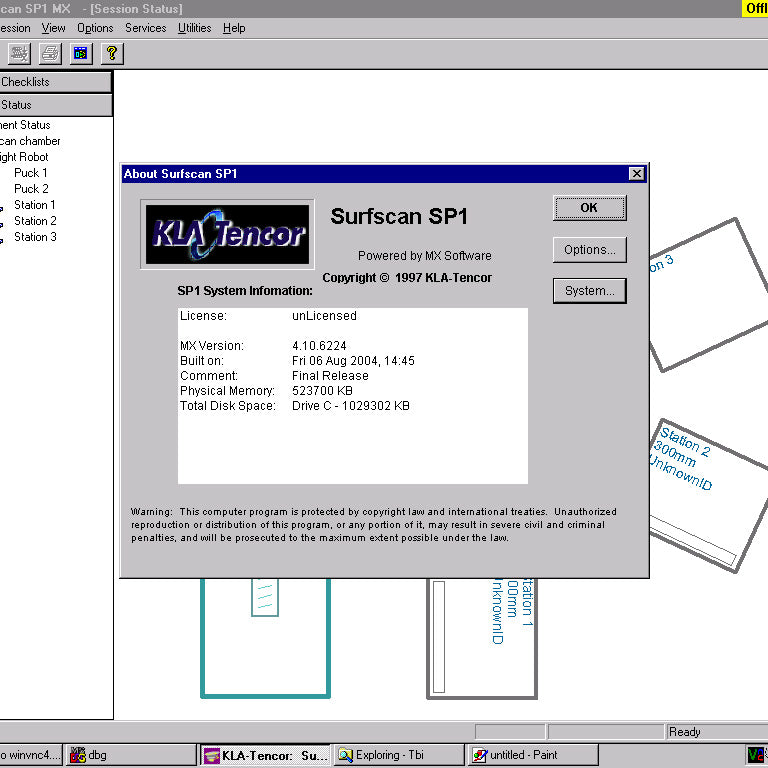Screen dimensions: 768x768
Task: Open System... information button
Action: coord(590,291)
